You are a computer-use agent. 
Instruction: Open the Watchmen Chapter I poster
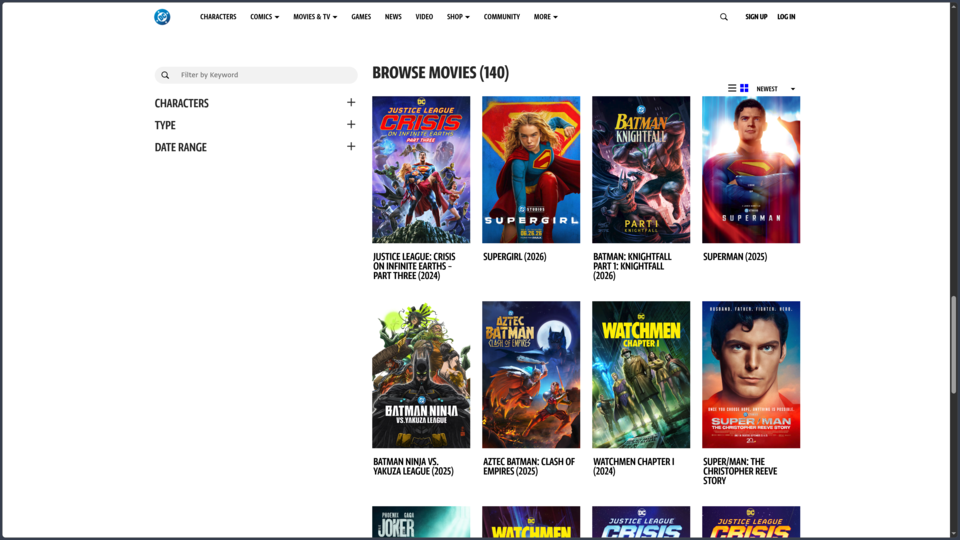pos(641,375)
